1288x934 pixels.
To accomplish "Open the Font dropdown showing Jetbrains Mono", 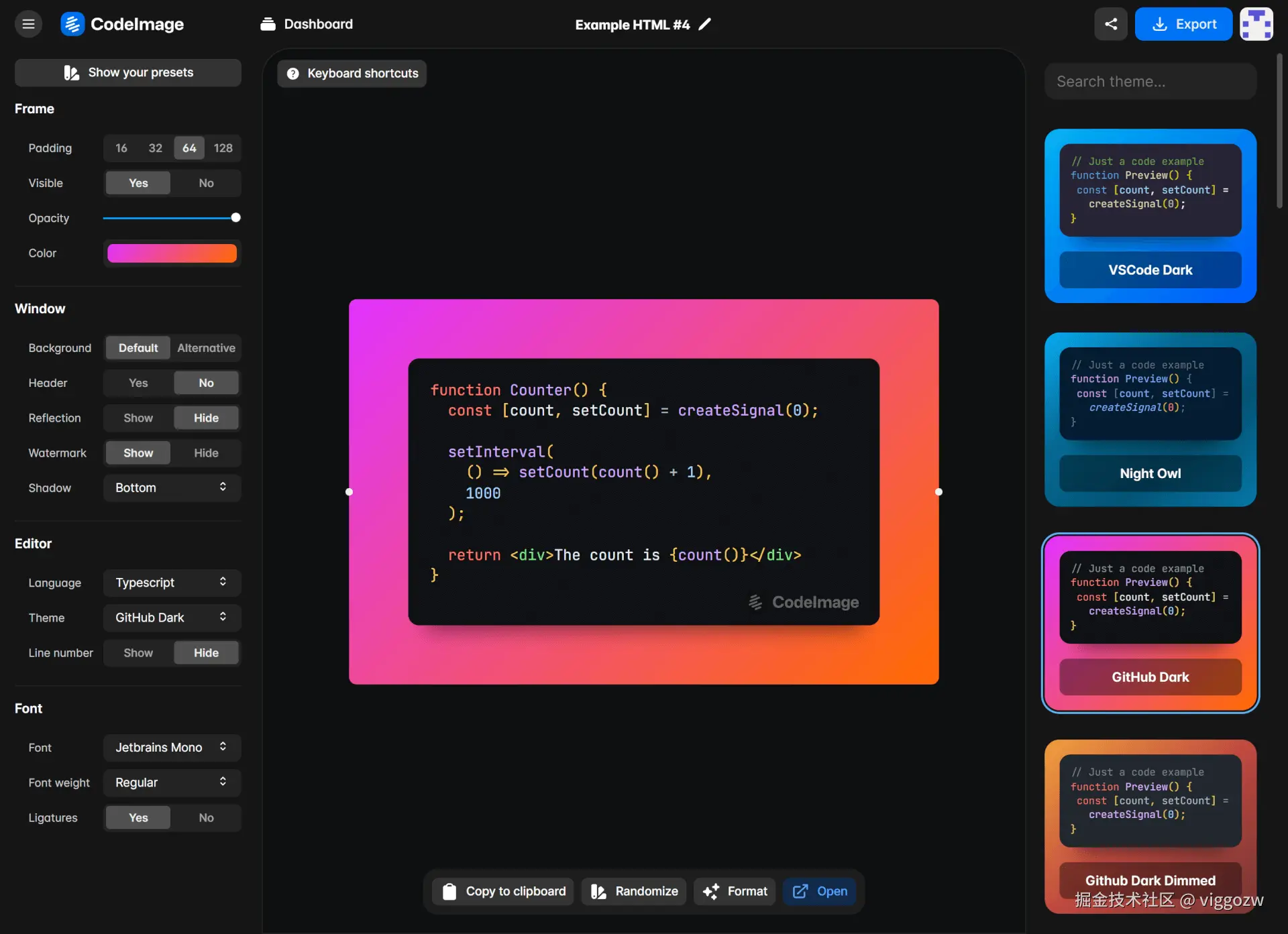I will pyautogui.click(x=172, y=747).
